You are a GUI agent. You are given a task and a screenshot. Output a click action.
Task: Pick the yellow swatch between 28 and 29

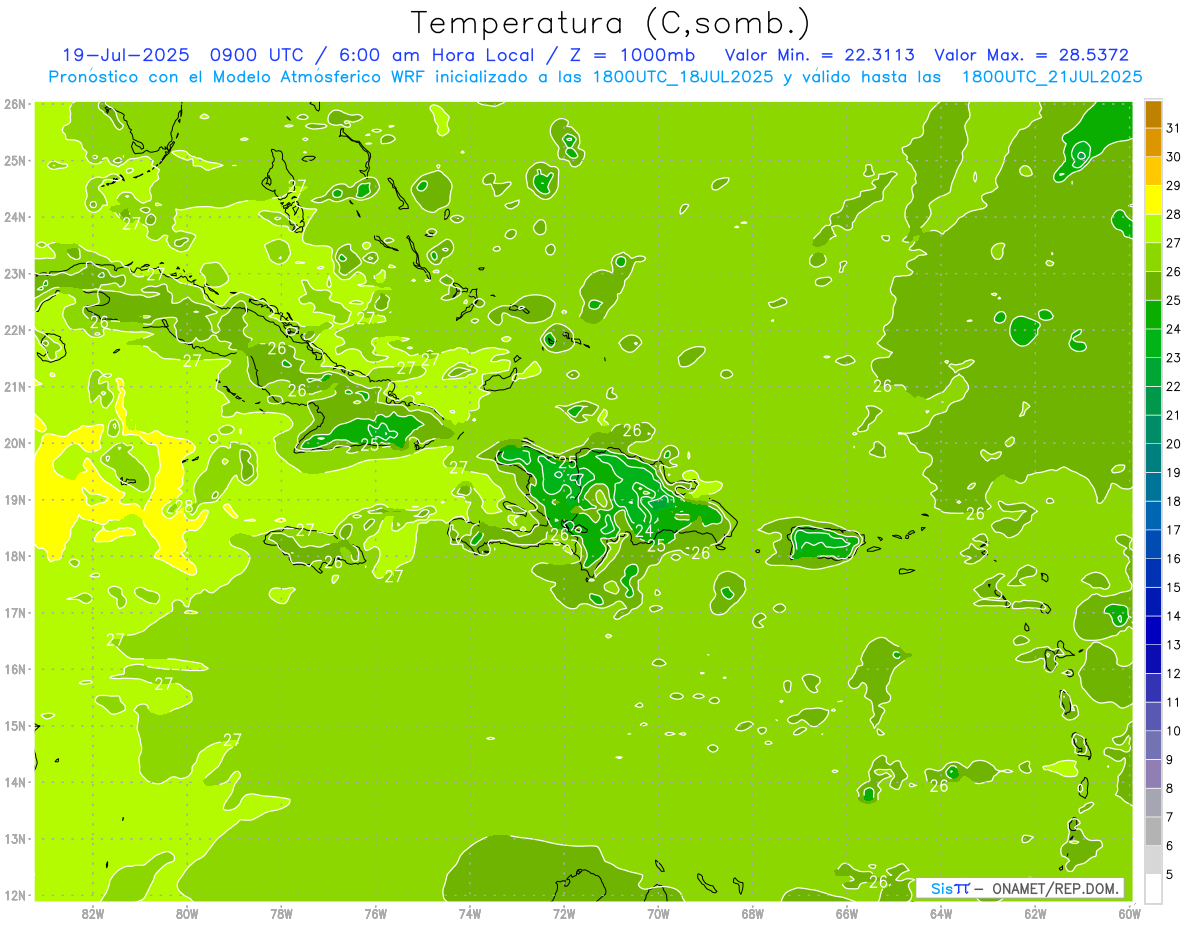tap(1153, 199)
